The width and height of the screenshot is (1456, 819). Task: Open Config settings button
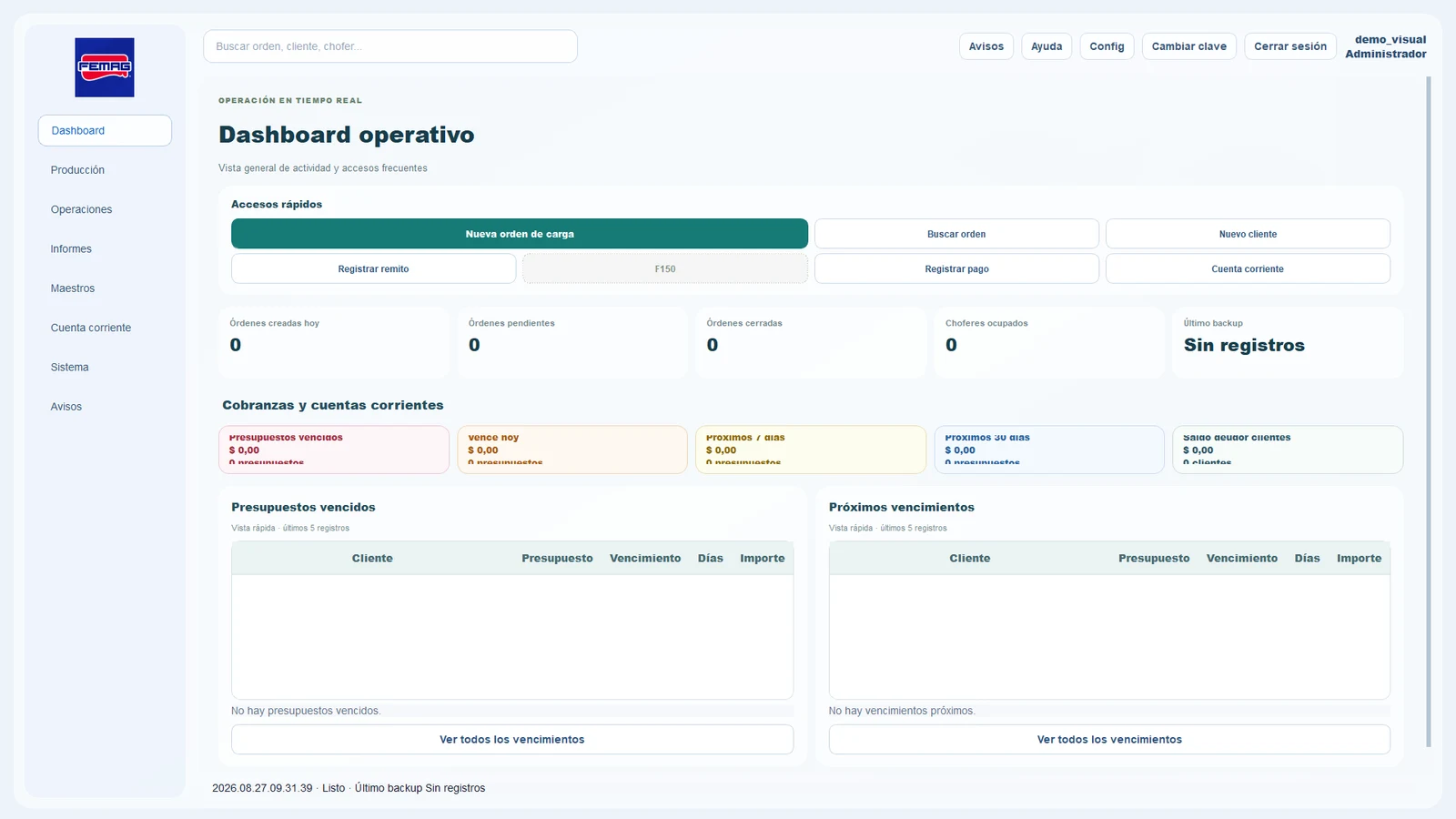(x=1107, y=46)
